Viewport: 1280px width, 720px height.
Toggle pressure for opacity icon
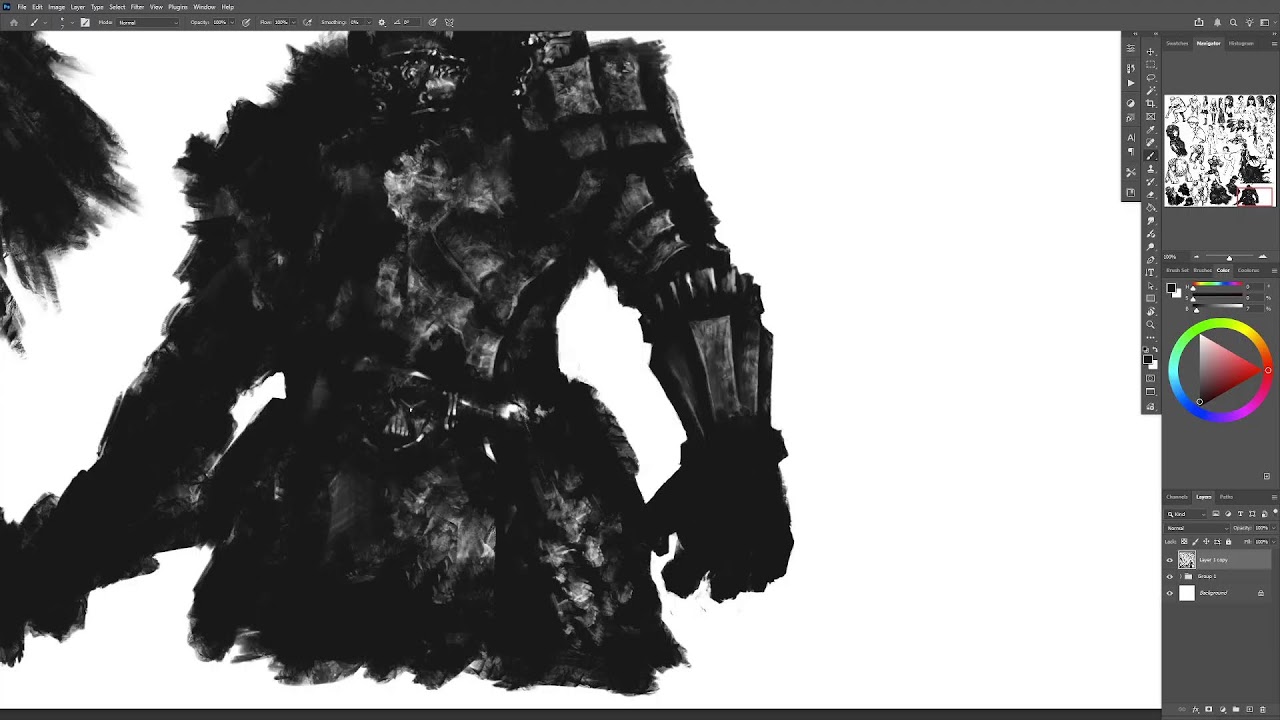pyautogui.click(x=246, y=22)
